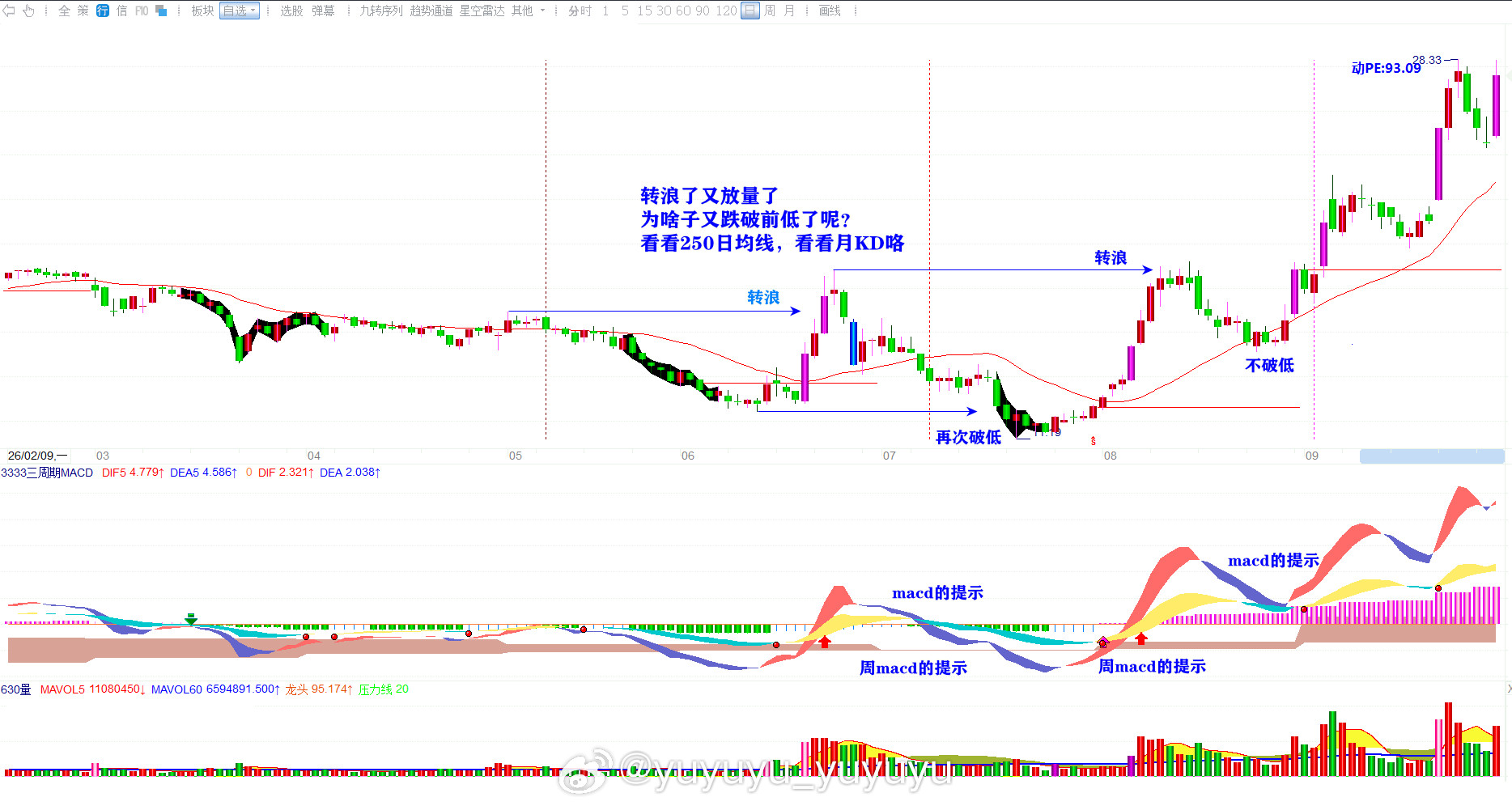
Task: Click the 信 information toolbar icon
Action: [x=121, y=11]
